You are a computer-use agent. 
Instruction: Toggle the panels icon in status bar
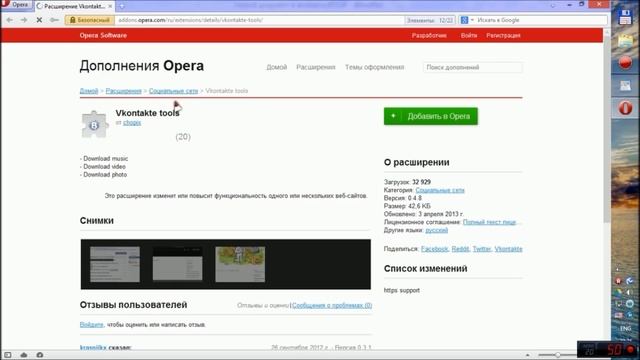(8, 355)
